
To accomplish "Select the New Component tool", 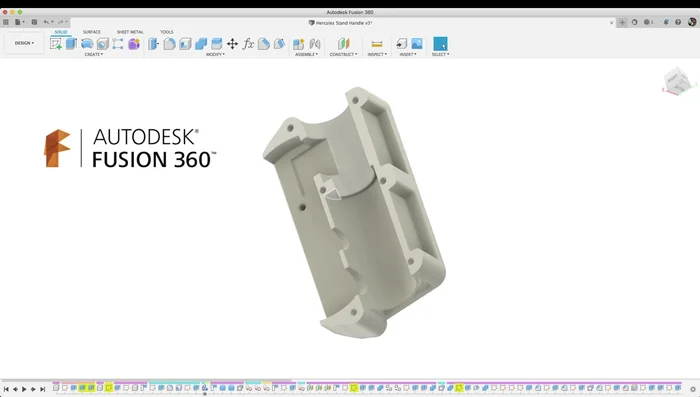I will point(298,44).
